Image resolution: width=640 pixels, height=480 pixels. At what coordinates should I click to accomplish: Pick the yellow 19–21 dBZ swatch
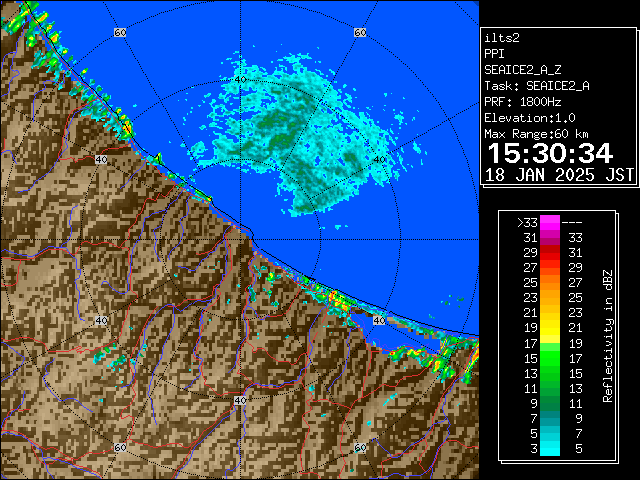pyautogui.click(x=550, y=328)
